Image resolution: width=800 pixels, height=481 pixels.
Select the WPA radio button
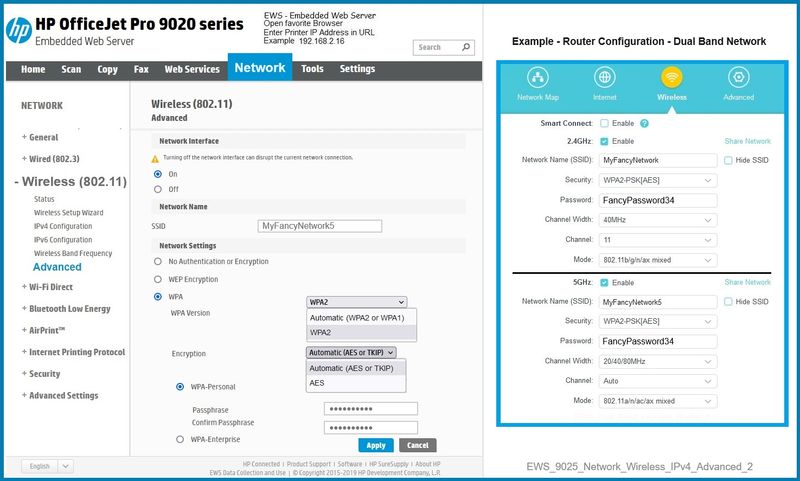pos(158,297)
